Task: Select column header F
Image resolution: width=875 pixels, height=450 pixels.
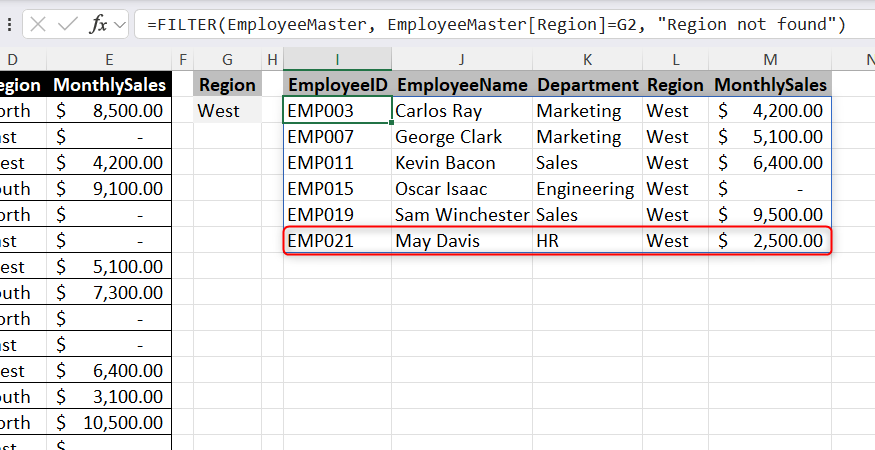Action: coord(182,59)
